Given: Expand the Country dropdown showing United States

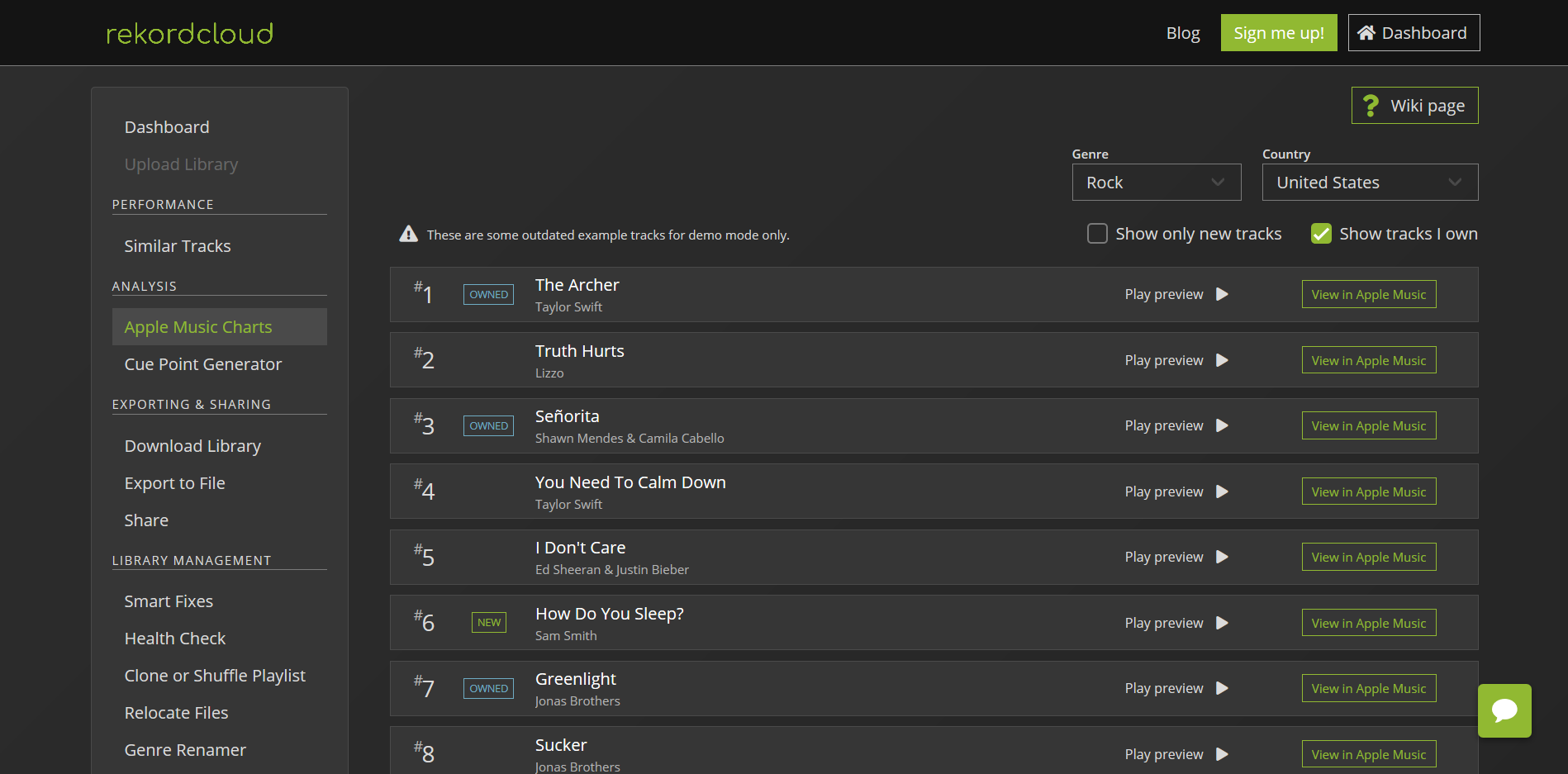Looking at the screenshot, I should (1369, 183).
